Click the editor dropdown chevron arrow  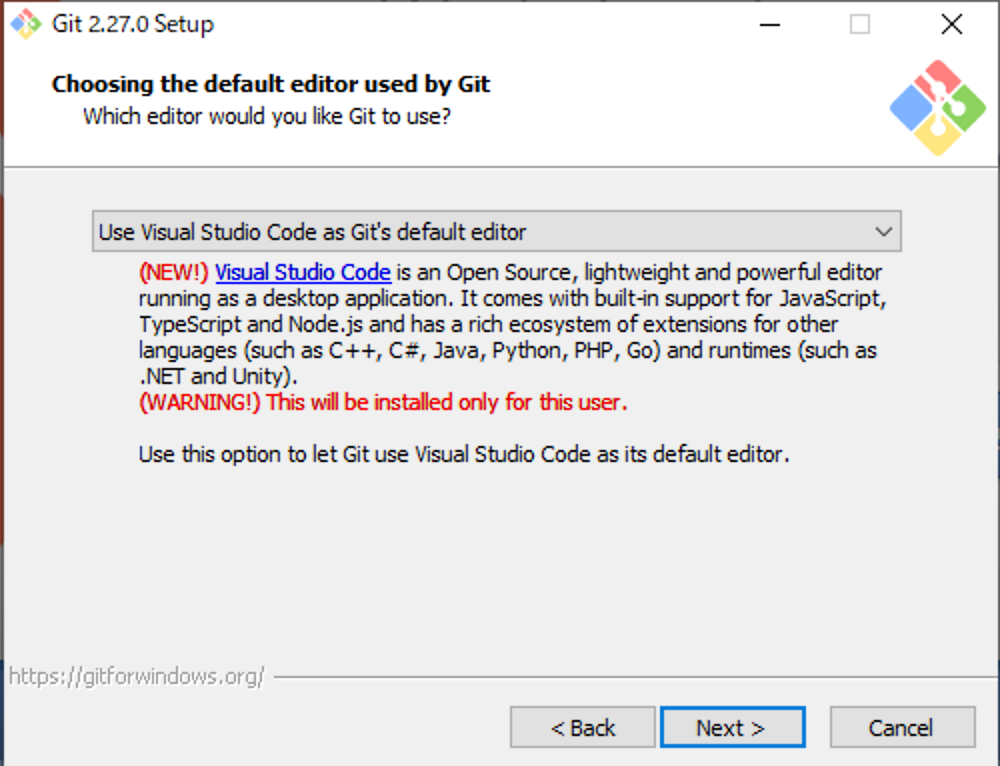[x=883, y=232]
